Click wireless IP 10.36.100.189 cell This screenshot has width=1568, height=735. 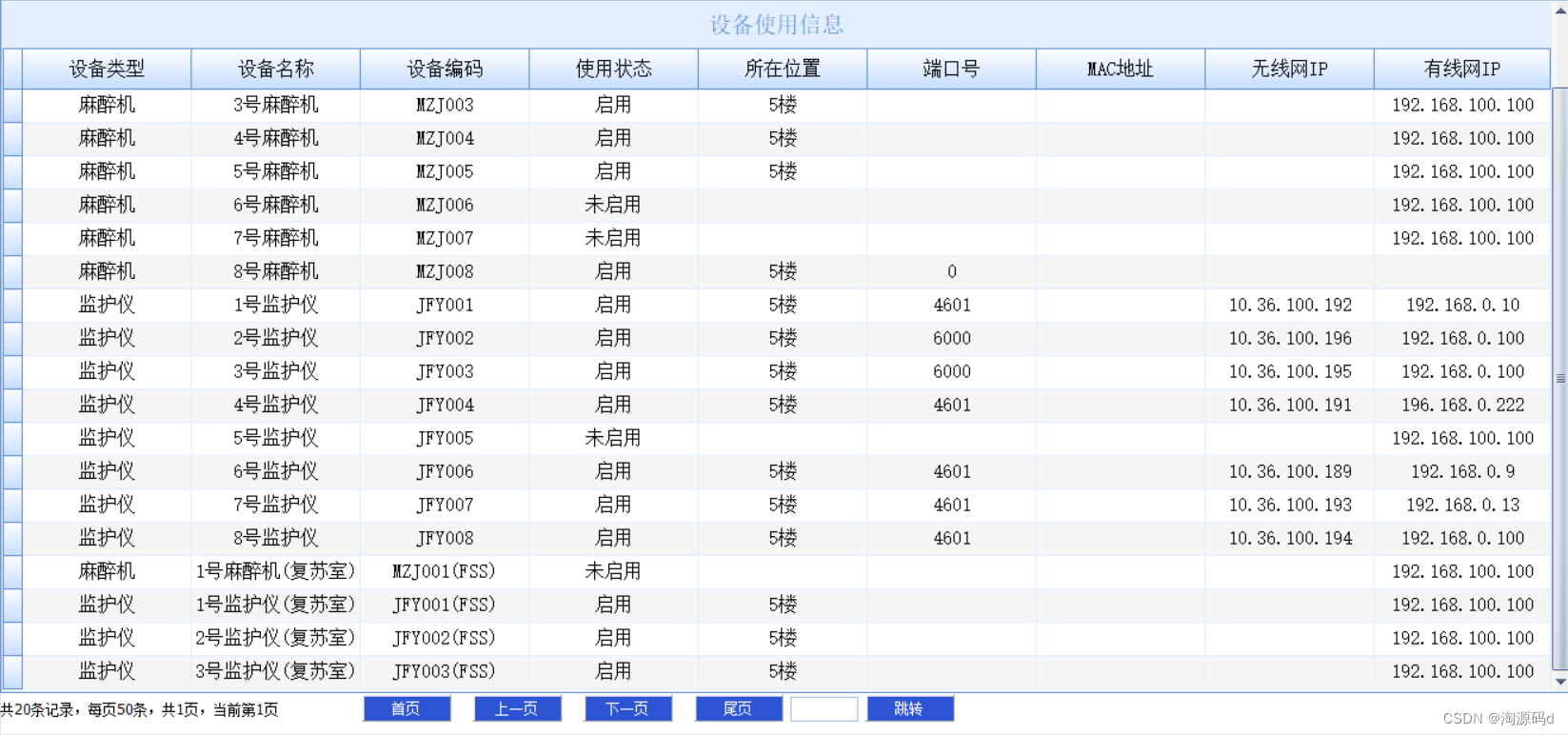pos(1290,471)
